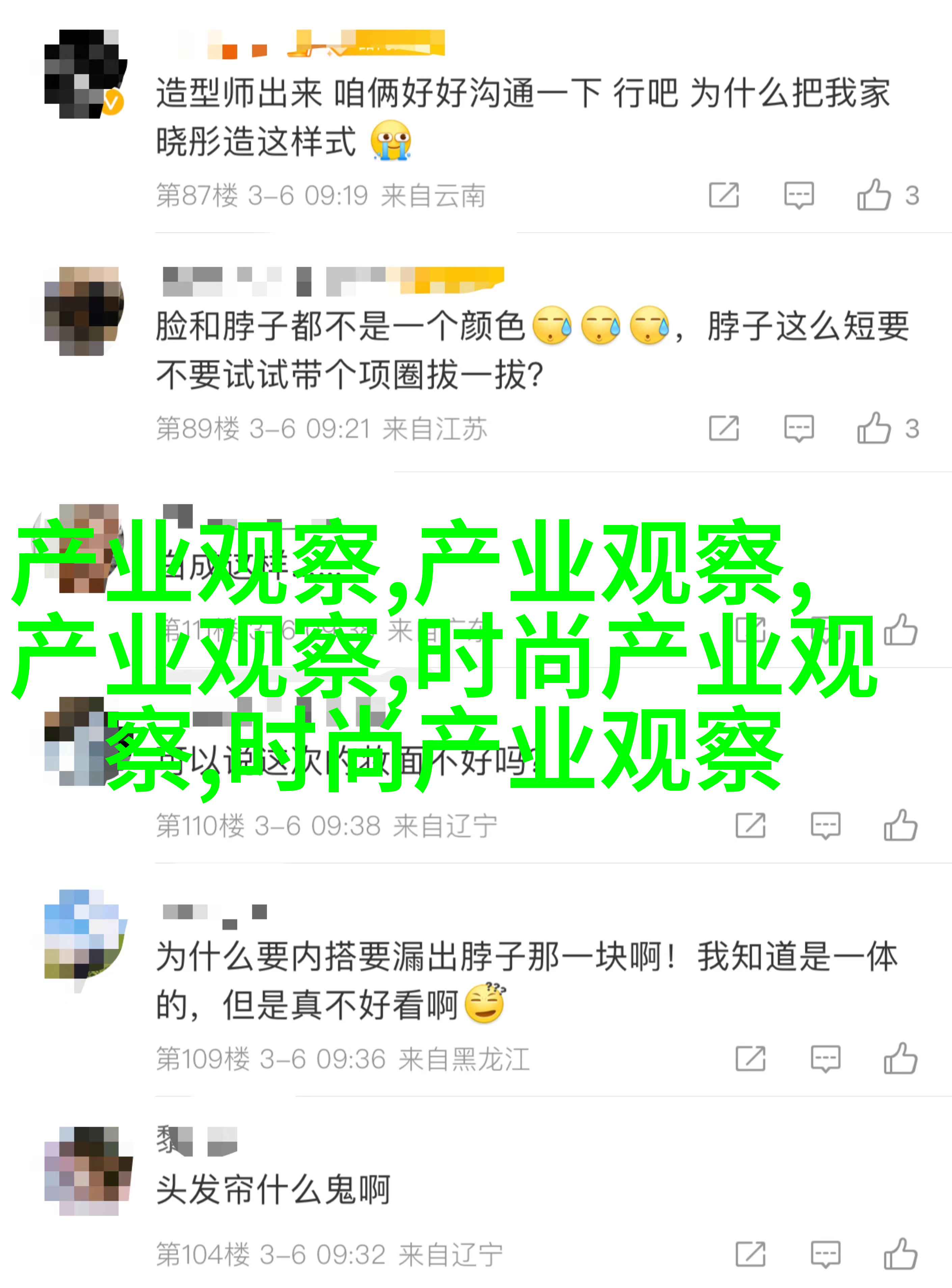The width and height of the screenshot is (952, 1288).
Task: Like the 第110楼 comment from 辽宁
Action: (901, 825)
